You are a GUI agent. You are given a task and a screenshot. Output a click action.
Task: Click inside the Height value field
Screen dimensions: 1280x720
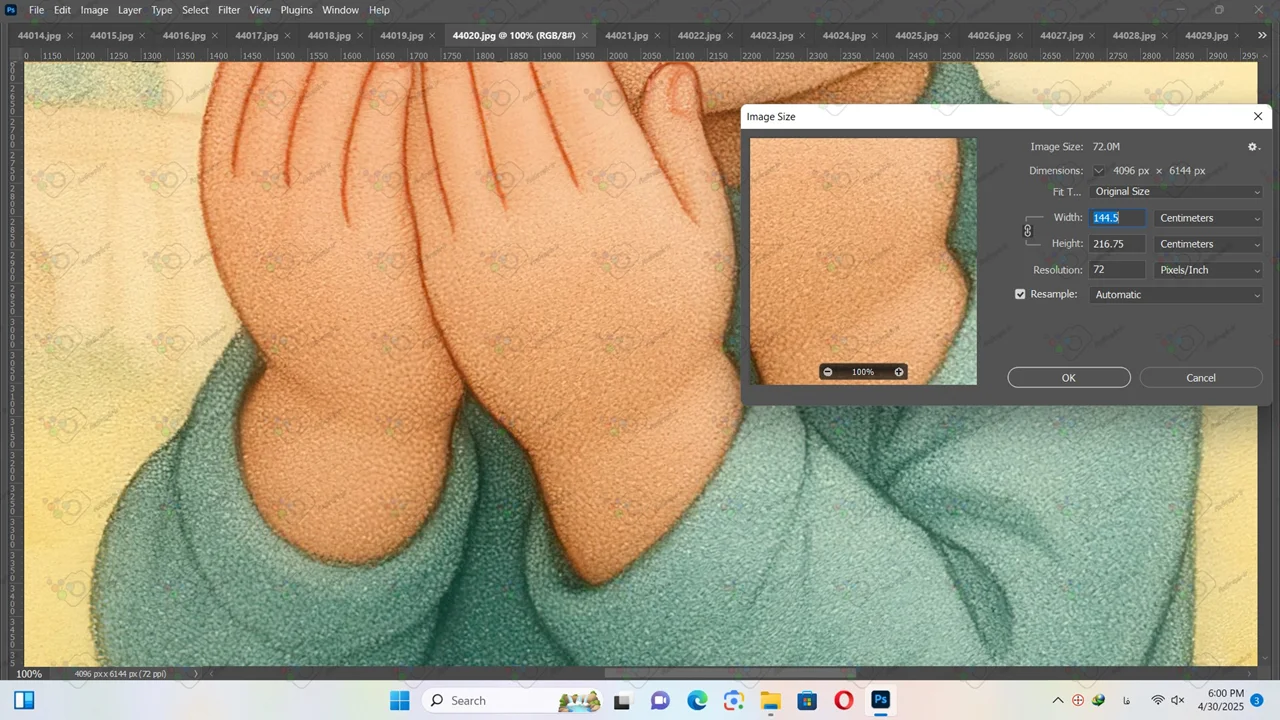click(1116, 244)
